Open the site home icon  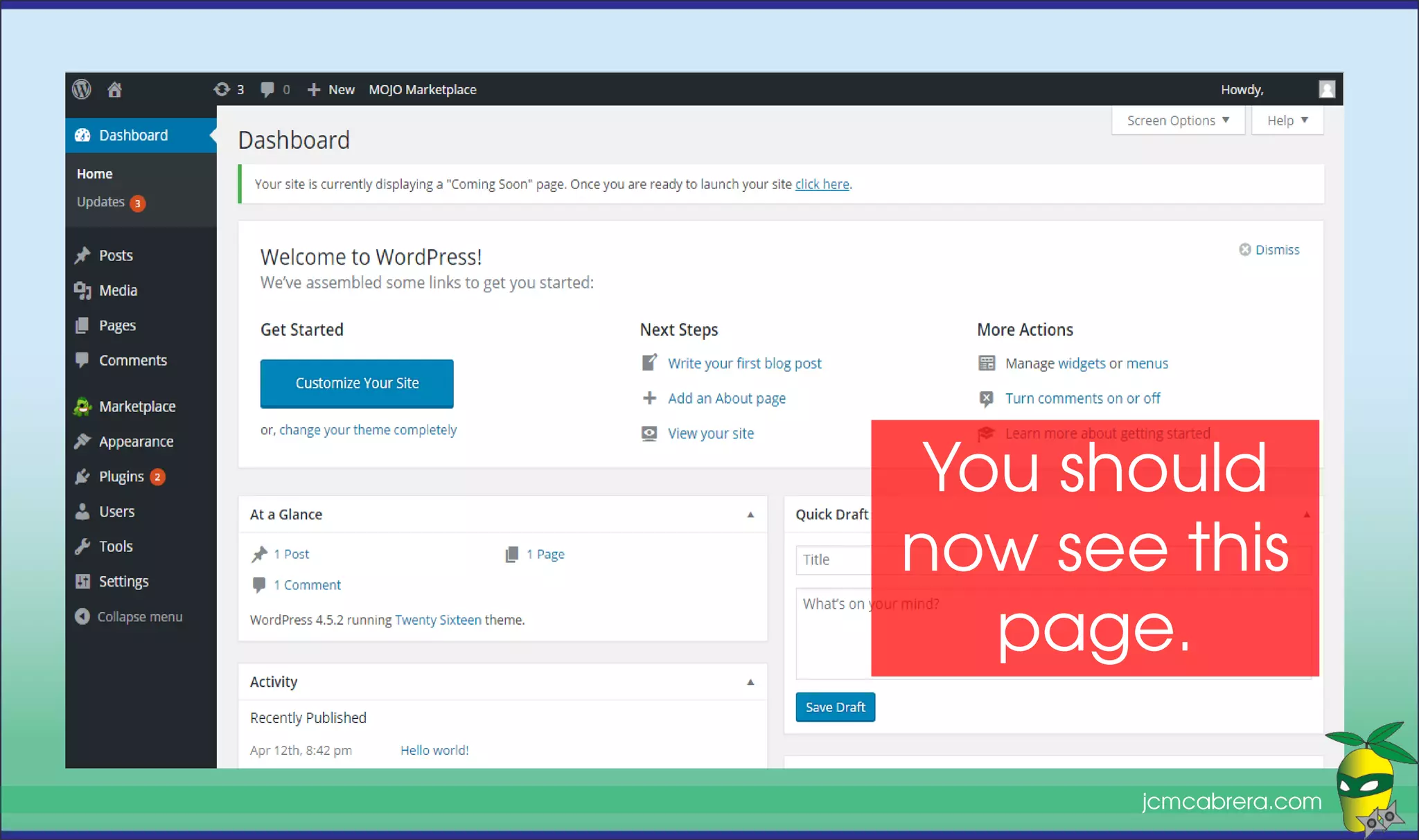click(115, 89)
